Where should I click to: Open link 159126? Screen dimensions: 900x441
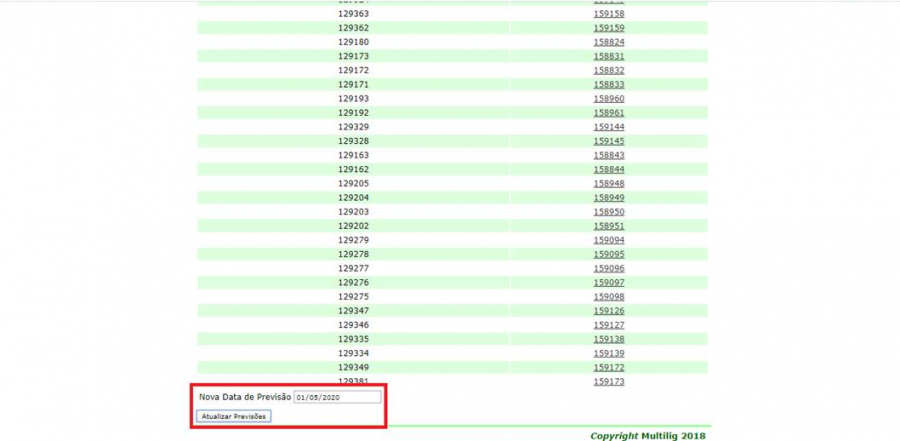pyautogui.click(x=608, y=311)
